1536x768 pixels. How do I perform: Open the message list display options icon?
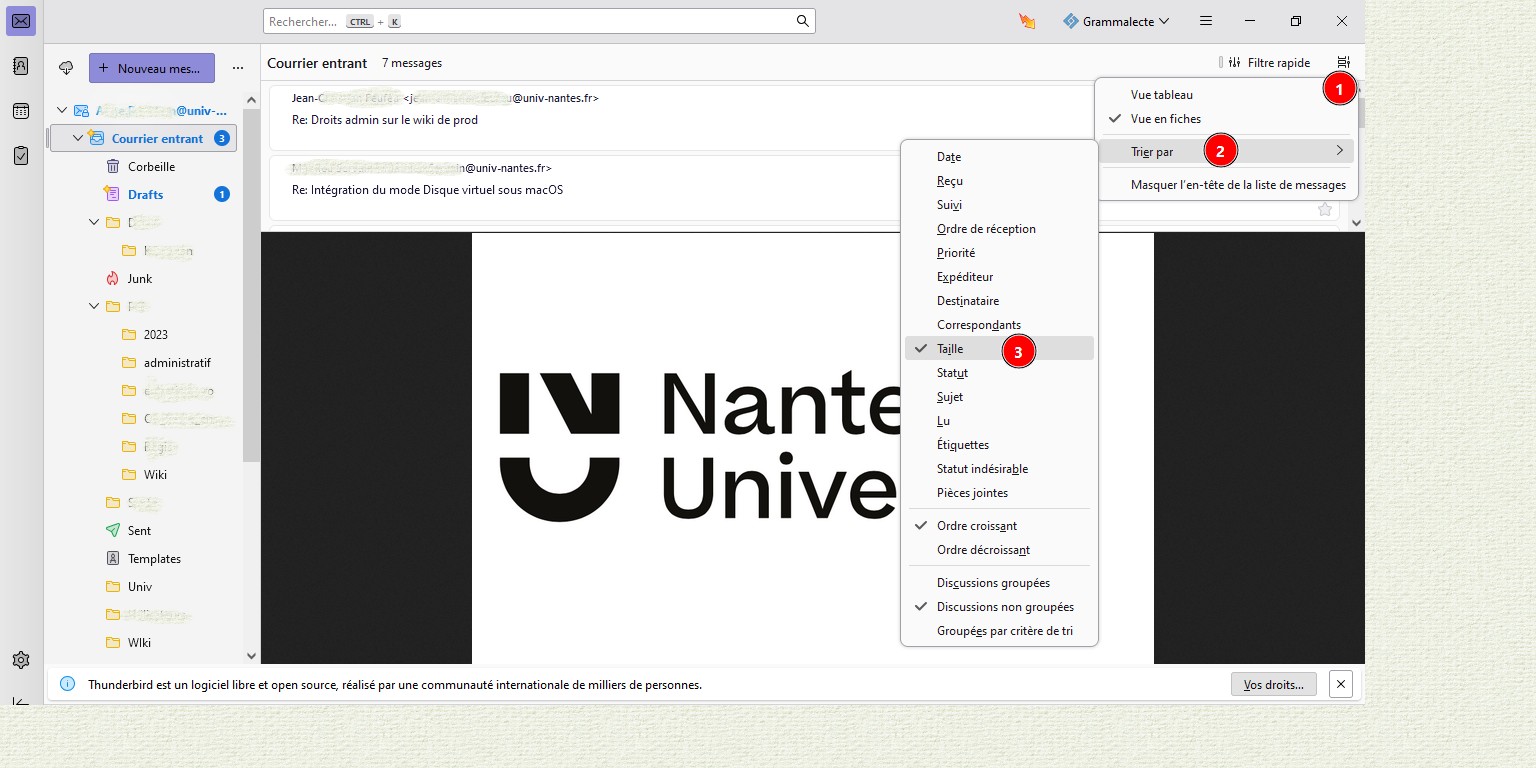pyautogui.click(x=1344, y=61)
